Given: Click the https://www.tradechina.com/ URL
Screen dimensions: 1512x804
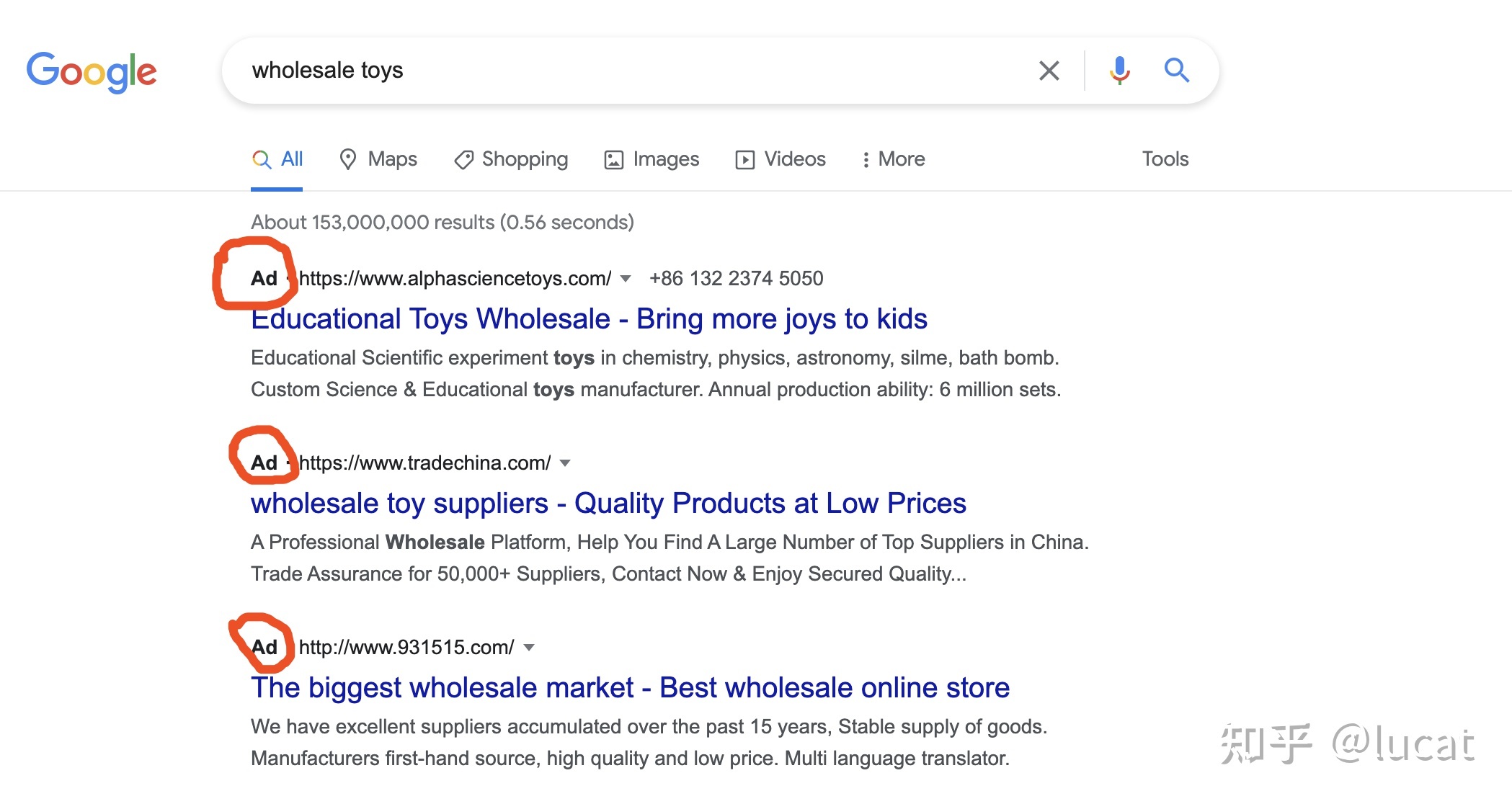Looking at the screenshot, I should [424, 463].
